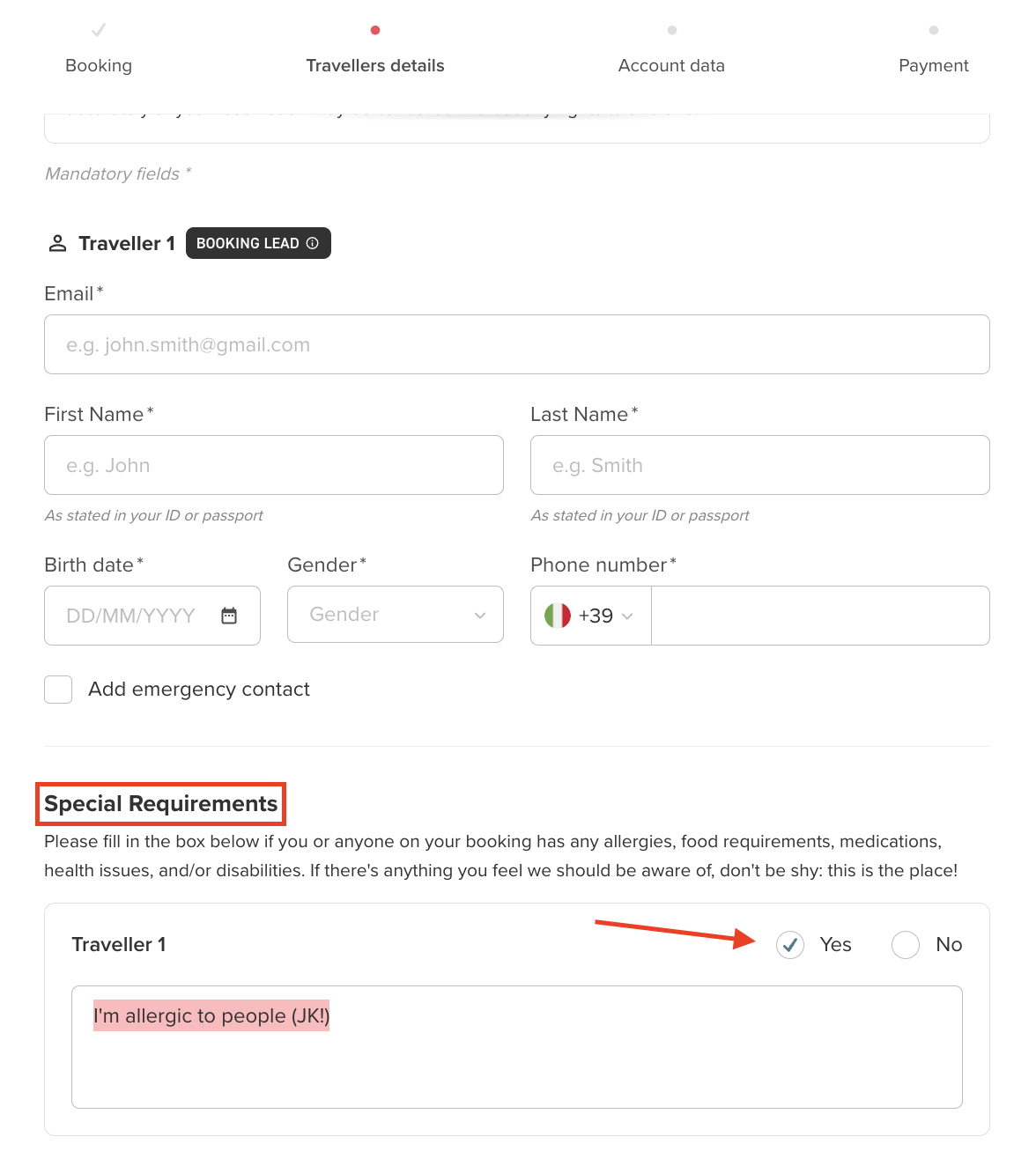Open the birth date calendar picker icon
Image resolution: width=1036 pixels, height=1166 pixels.
tap(229, 616)
